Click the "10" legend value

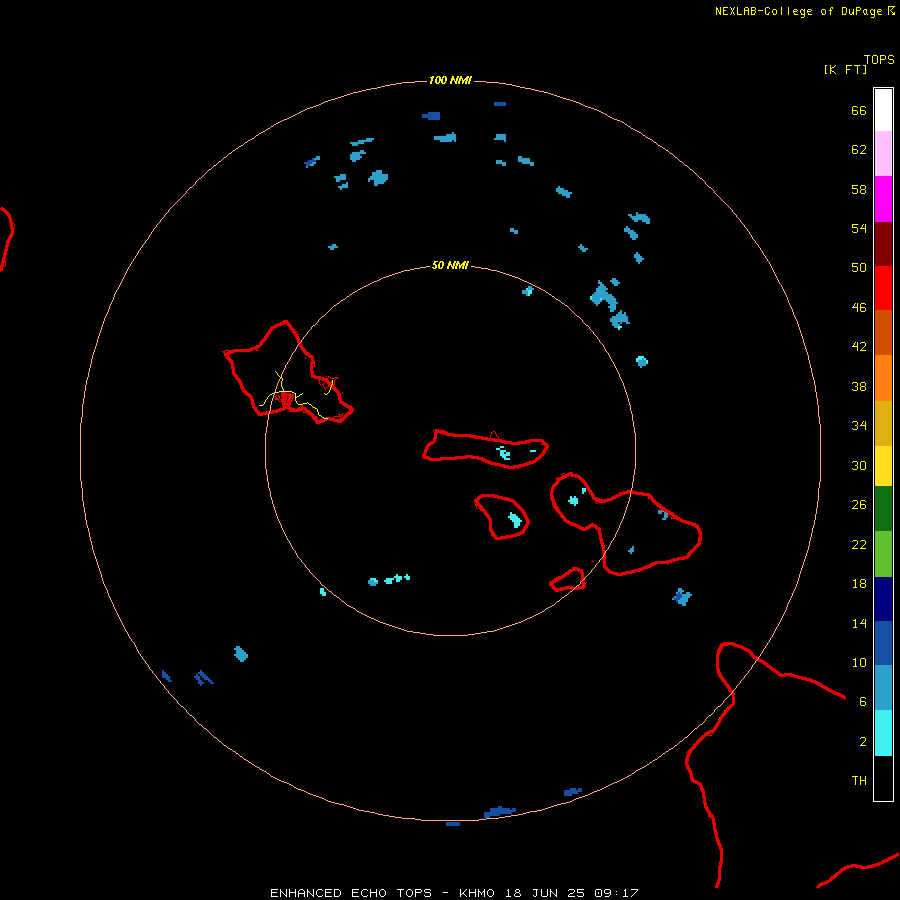(859, 663)
